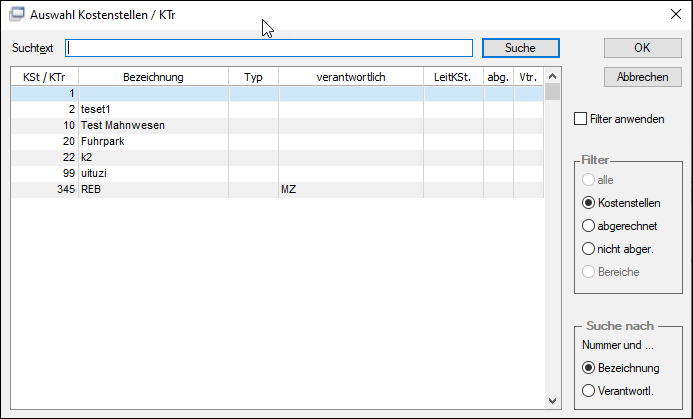Screen dimensions: 693x419
Task: Click the verantwortlich column header
Action: 351,77
